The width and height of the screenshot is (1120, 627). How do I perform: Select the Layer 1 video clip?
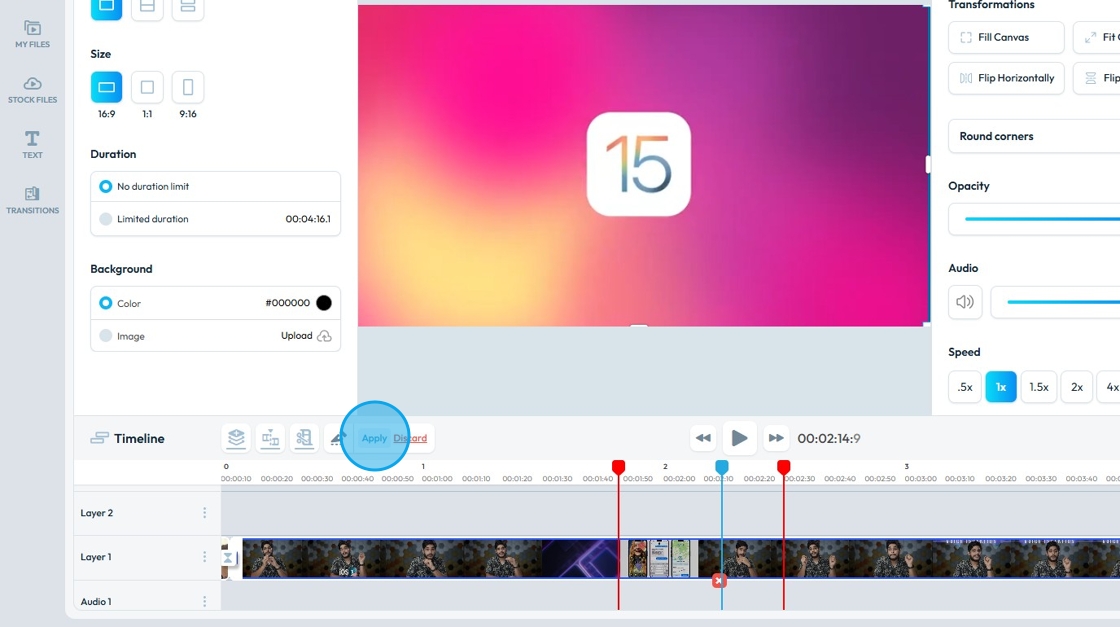(x=681, y=558)
